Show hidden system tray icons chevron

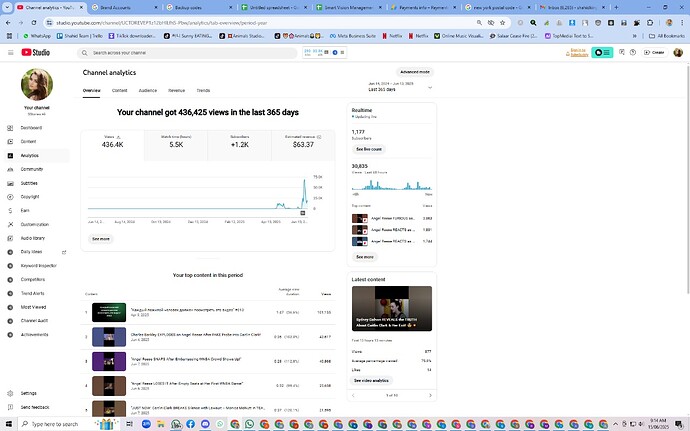pyautogui.click(x=615, y=424)
